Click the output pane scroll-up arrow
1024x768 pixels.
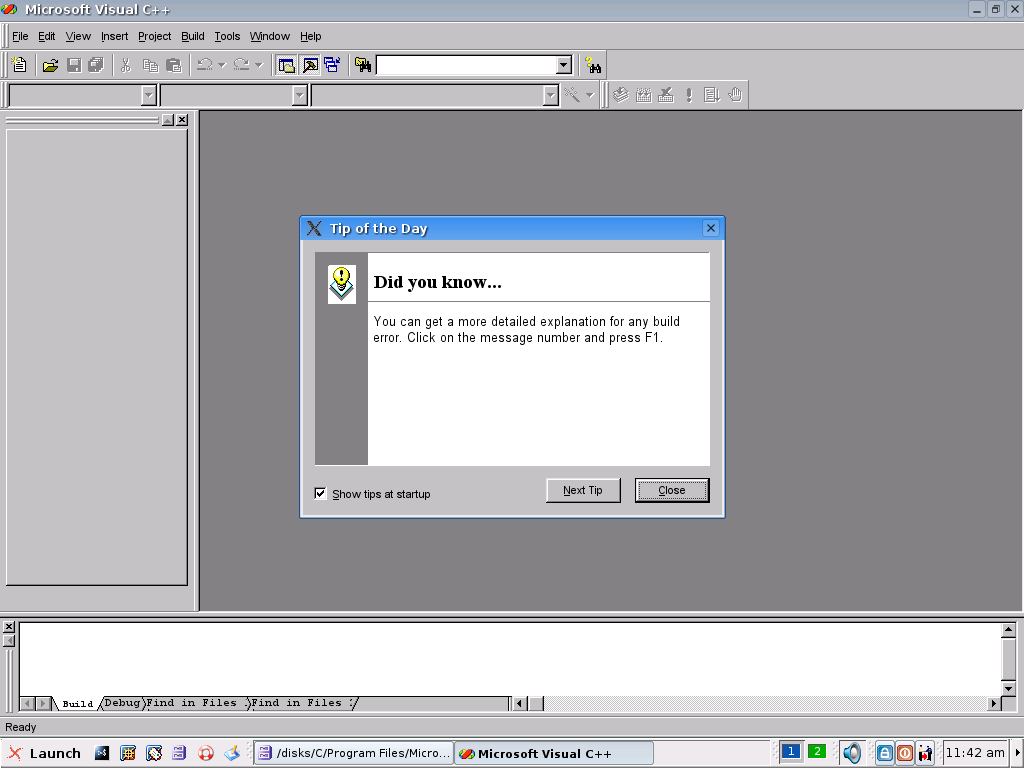coord(1008,630)
